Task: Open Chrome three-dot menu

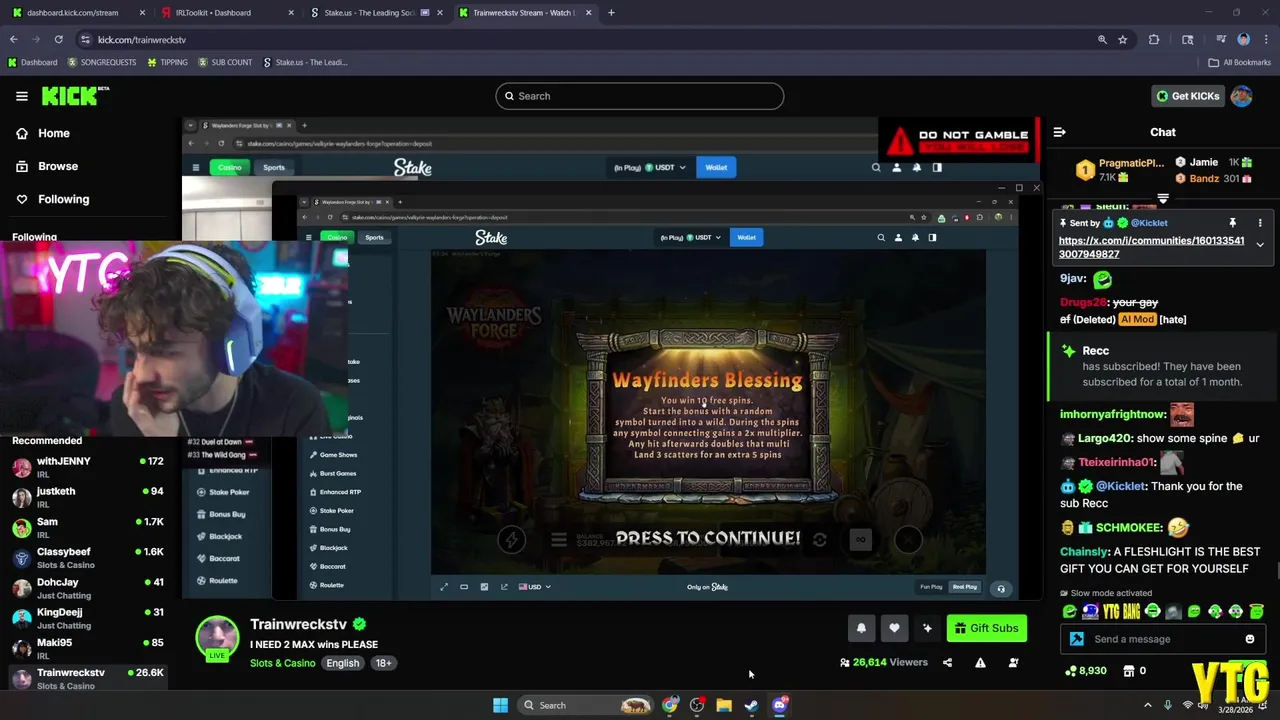Action: pyautogui.click(x=1265, y=40)
